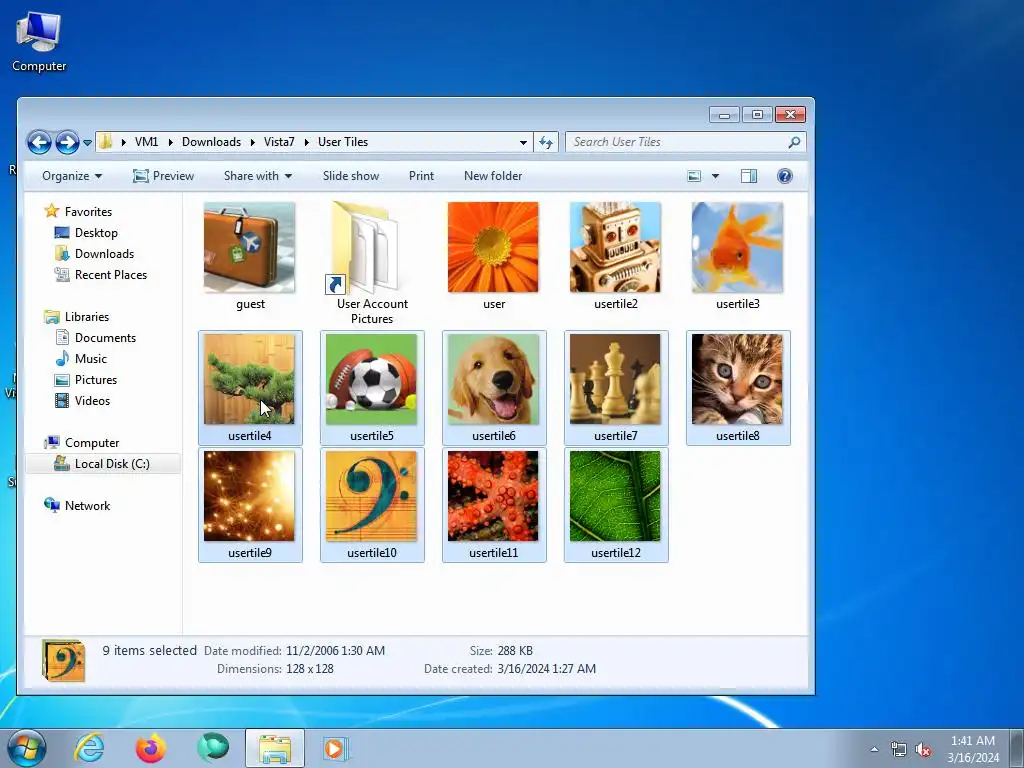Open Desktop in Favorites
Screen dimensions: 1024x768
(x=96, y=232)
